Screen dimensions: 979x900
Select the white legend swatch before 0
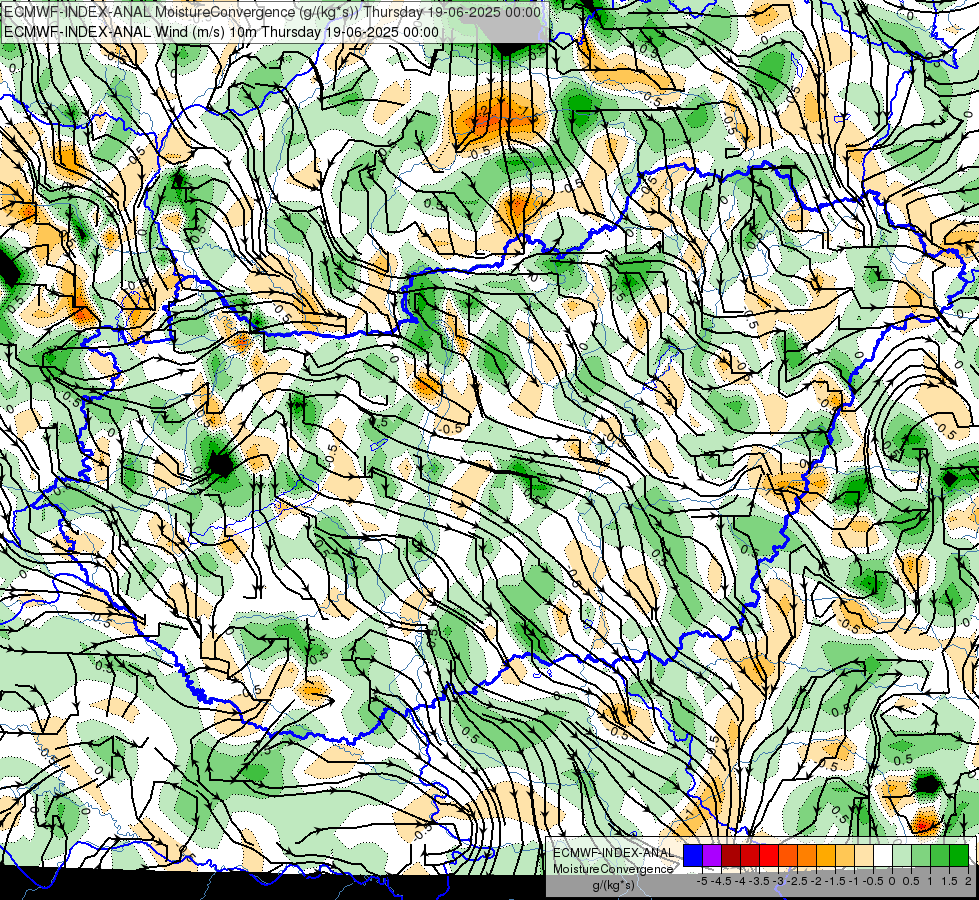(x=883, y=855)
